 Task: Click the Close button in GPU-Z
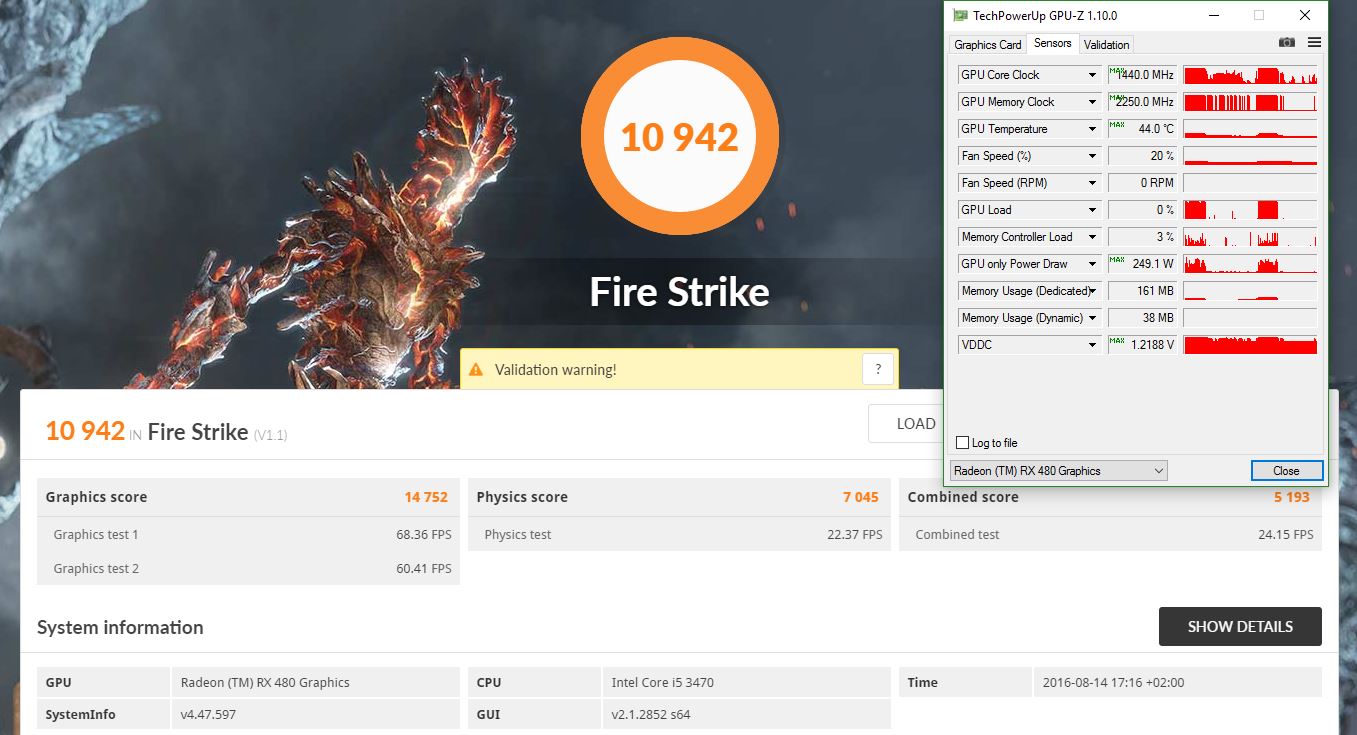point(1286,470)
